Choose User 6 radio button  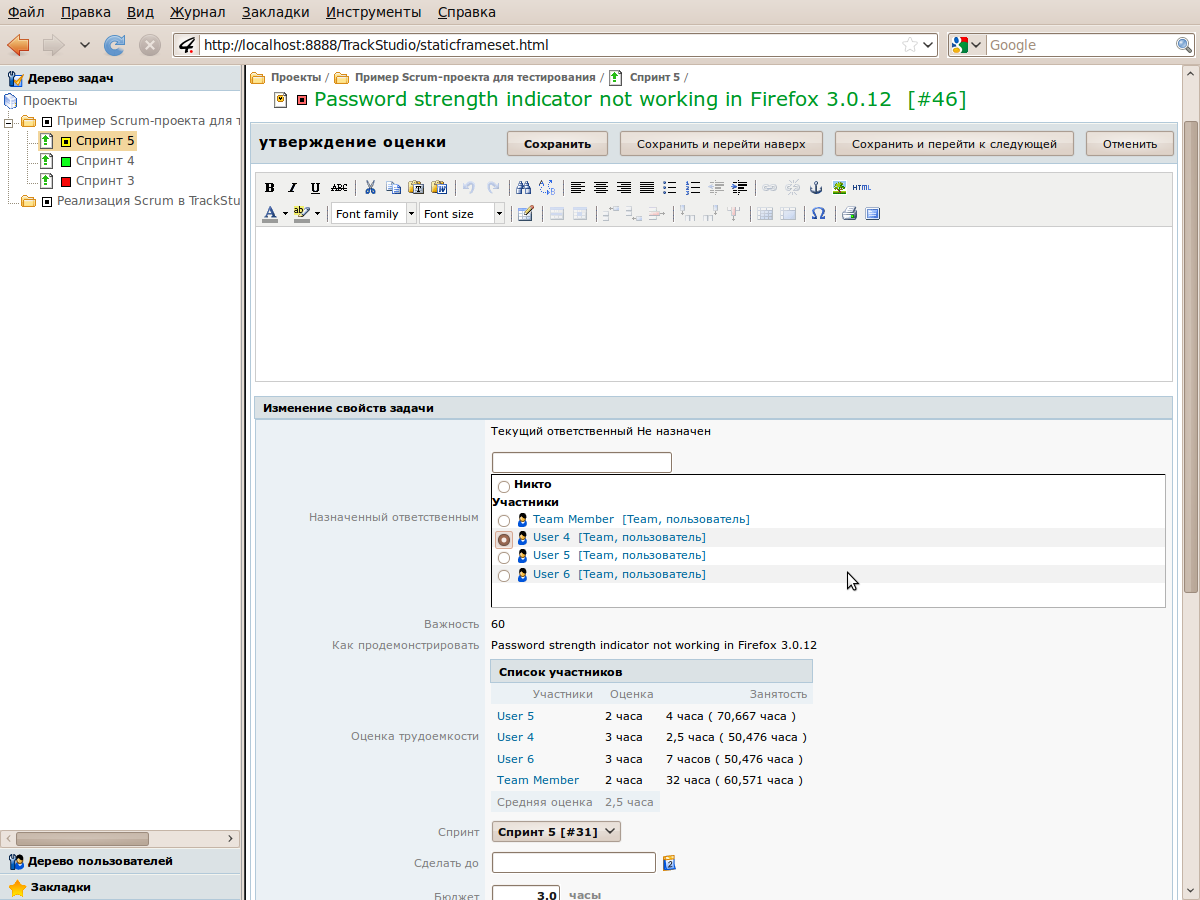coord(504,576)
